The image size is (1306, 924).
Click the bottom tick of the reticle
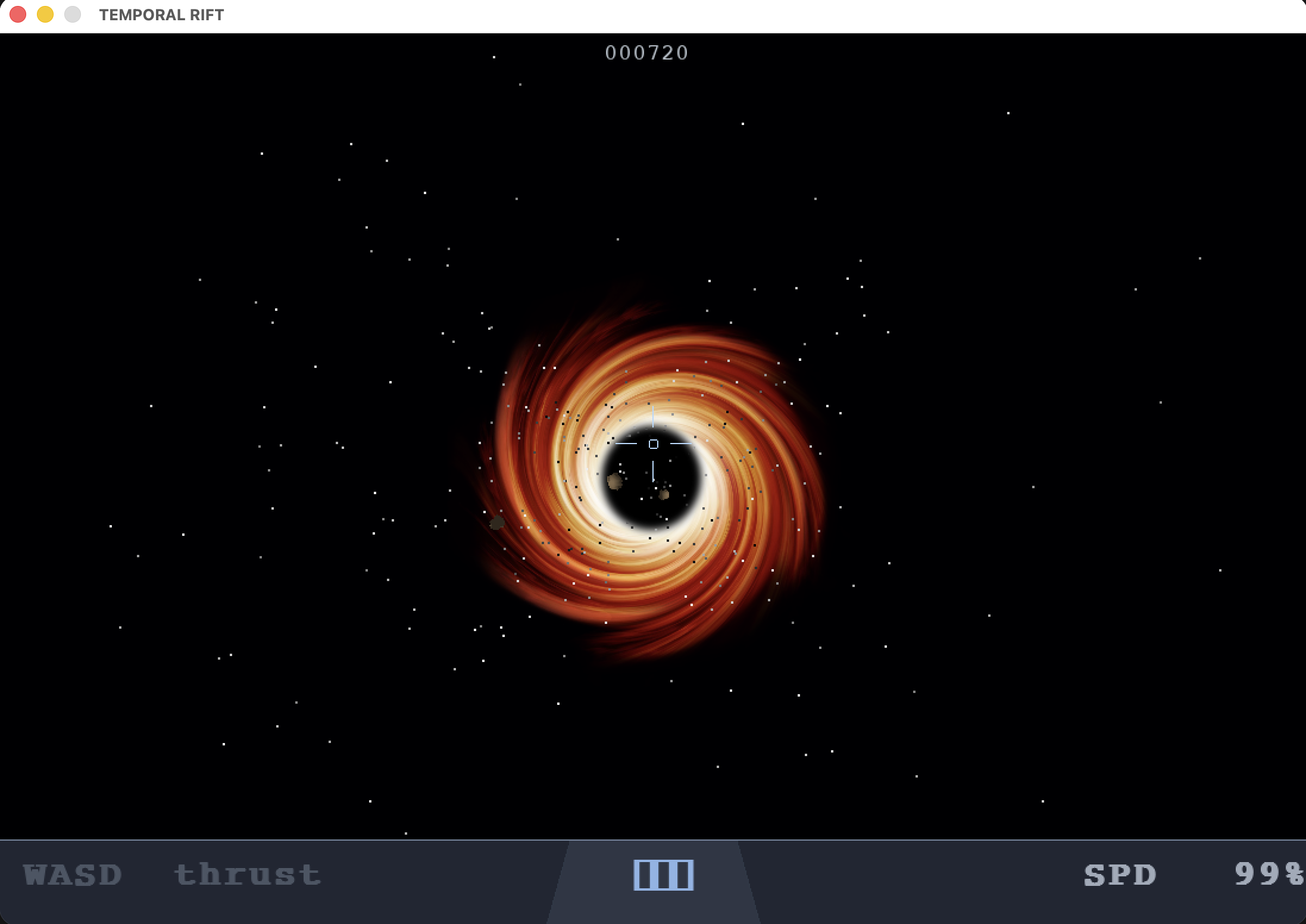click(x=653, y=471)
